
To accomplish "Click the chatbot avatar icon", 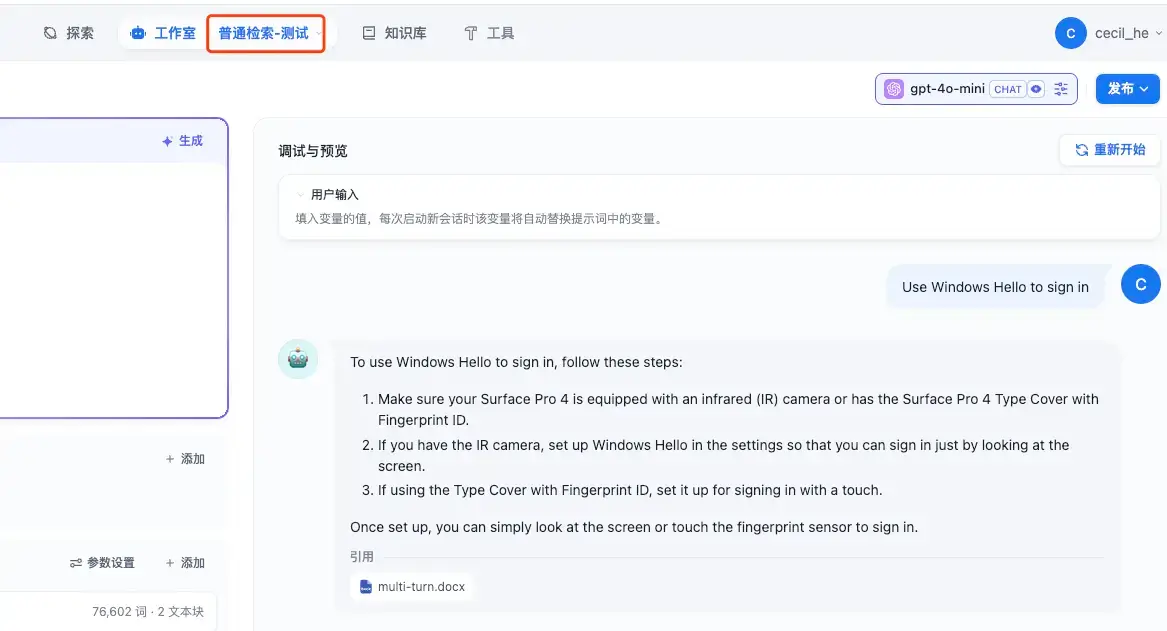I will (x=298, y=359).
